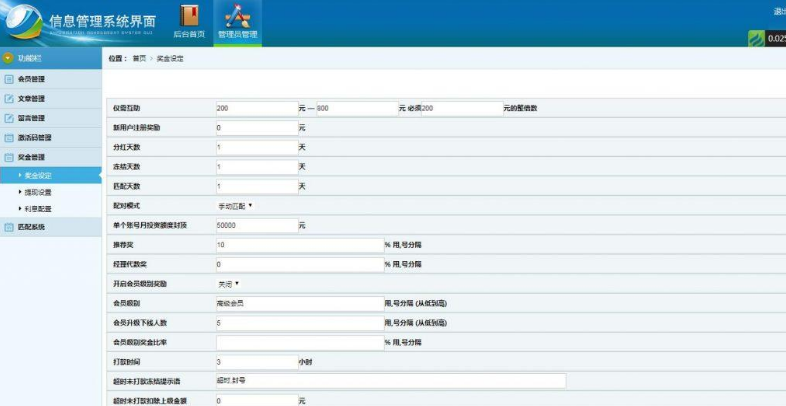Click the 退出 logout link

[x=779, y=12]
